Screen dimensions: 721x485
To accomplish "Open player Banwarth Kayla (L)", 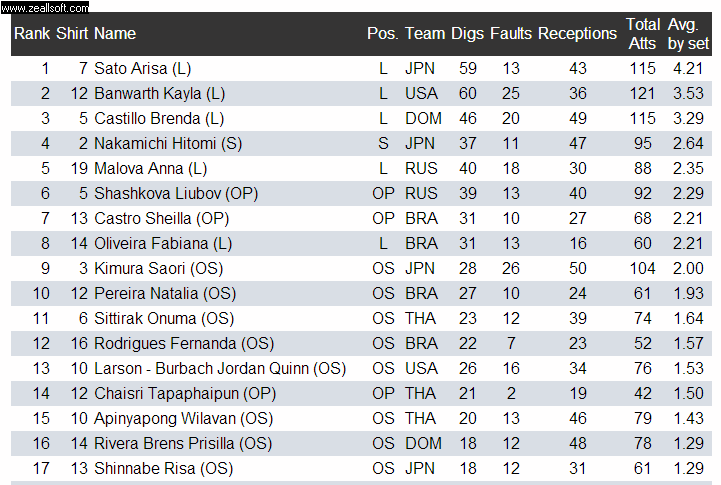I will (x=160, y=94).
